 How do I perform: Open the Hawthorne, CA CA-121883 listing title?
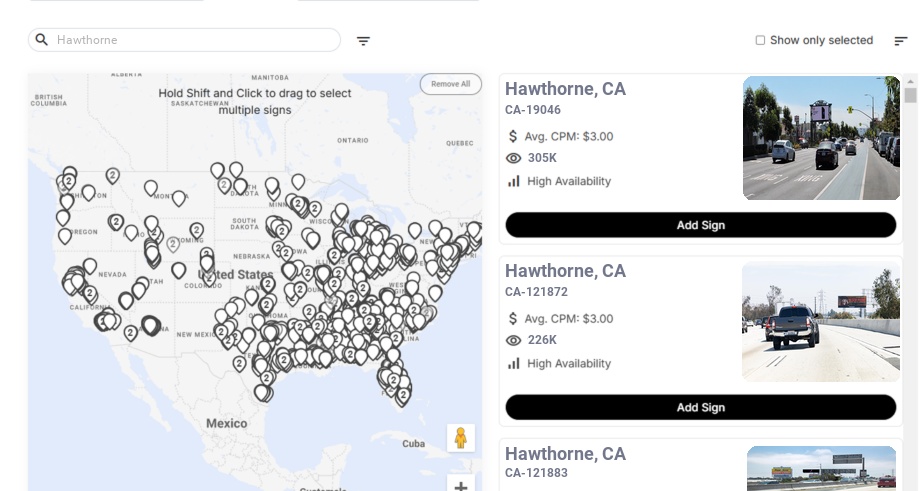[566, 453]
